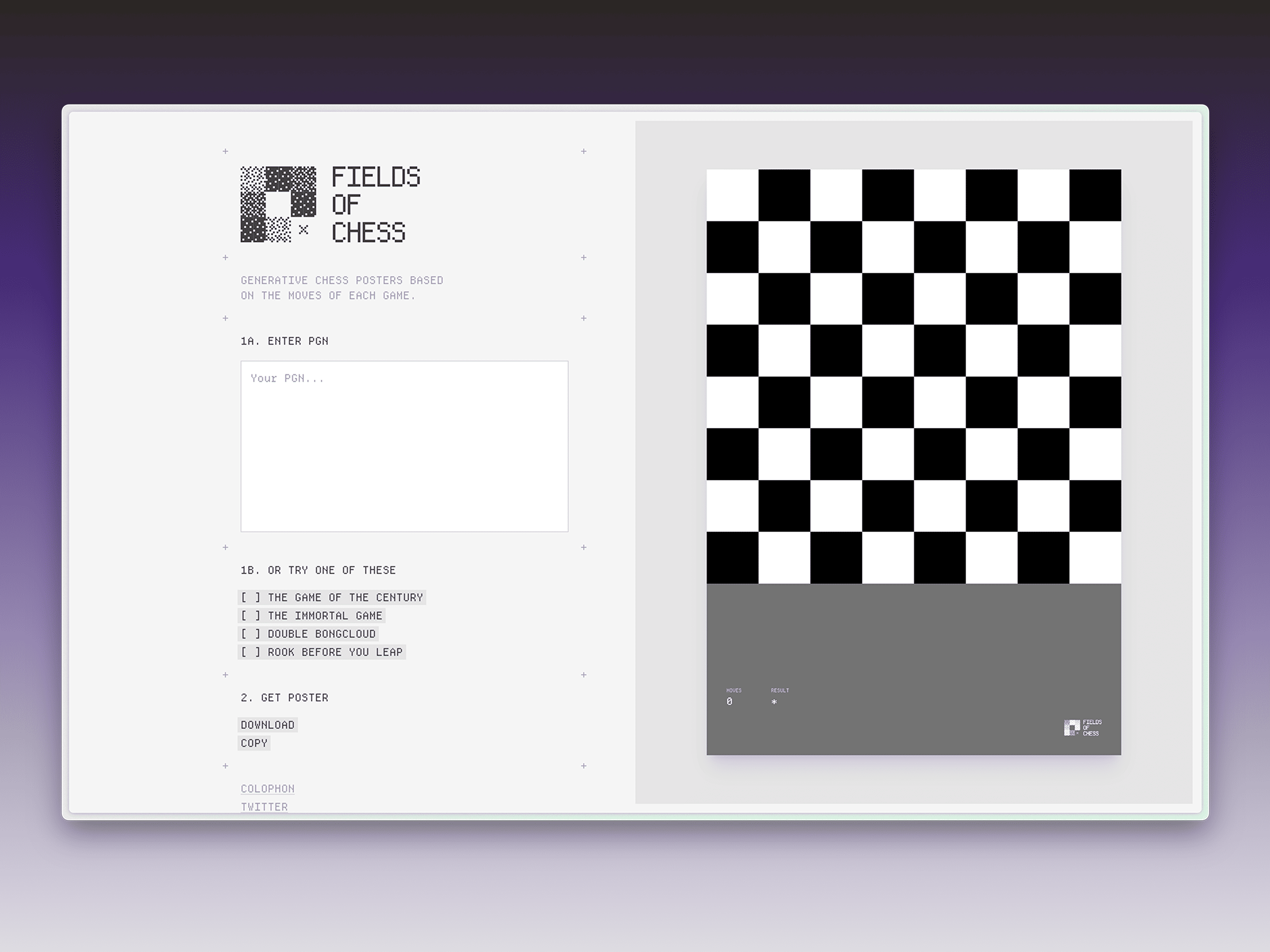
Task: Click the Copy poster button
Action: [254, 743]
